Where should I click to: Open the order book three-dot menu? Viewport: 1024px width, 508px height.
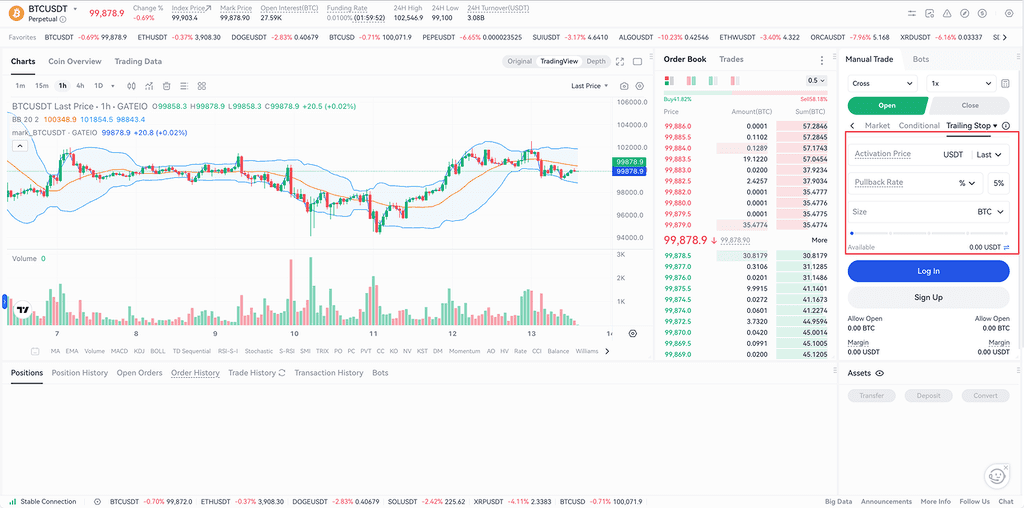tap(822, 60)
